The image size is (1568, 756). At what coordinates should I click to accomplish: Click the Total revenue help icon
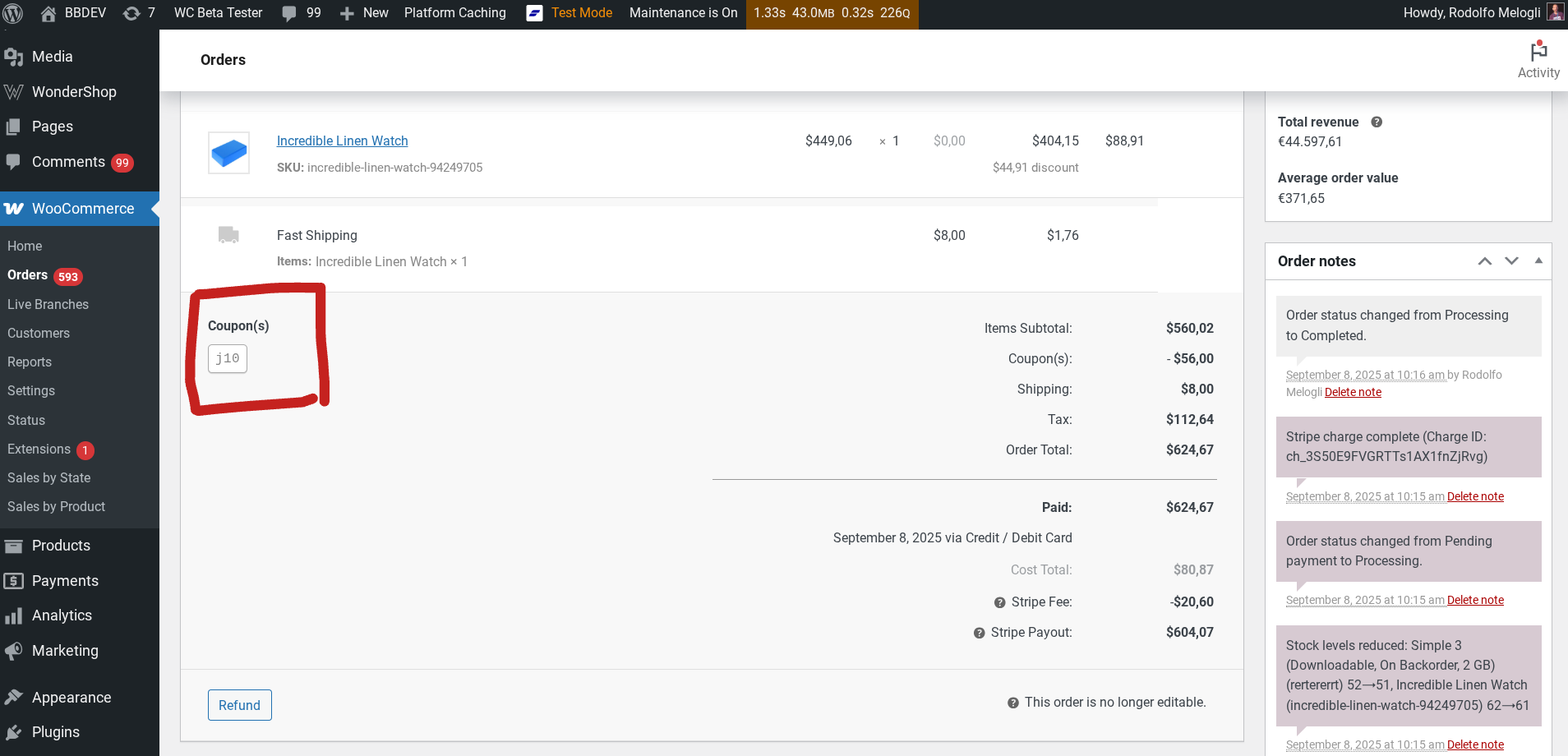click(x=1377, y=122)
